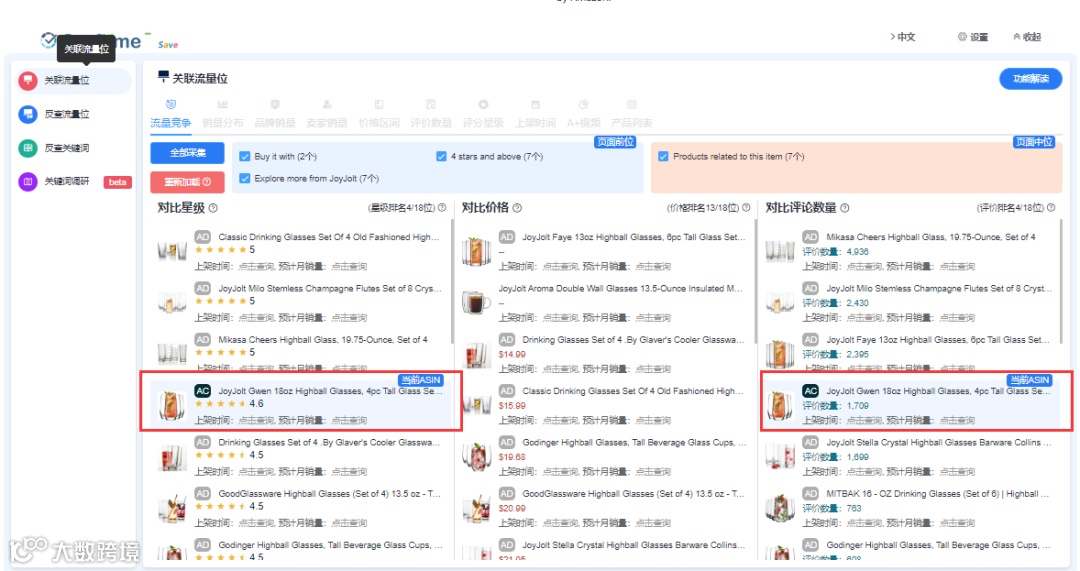The image size is (1080, 571).
Task: Click MITBAK 16-OZ Drinking Glasses thumbnail
Action: (x=780, y=508)
